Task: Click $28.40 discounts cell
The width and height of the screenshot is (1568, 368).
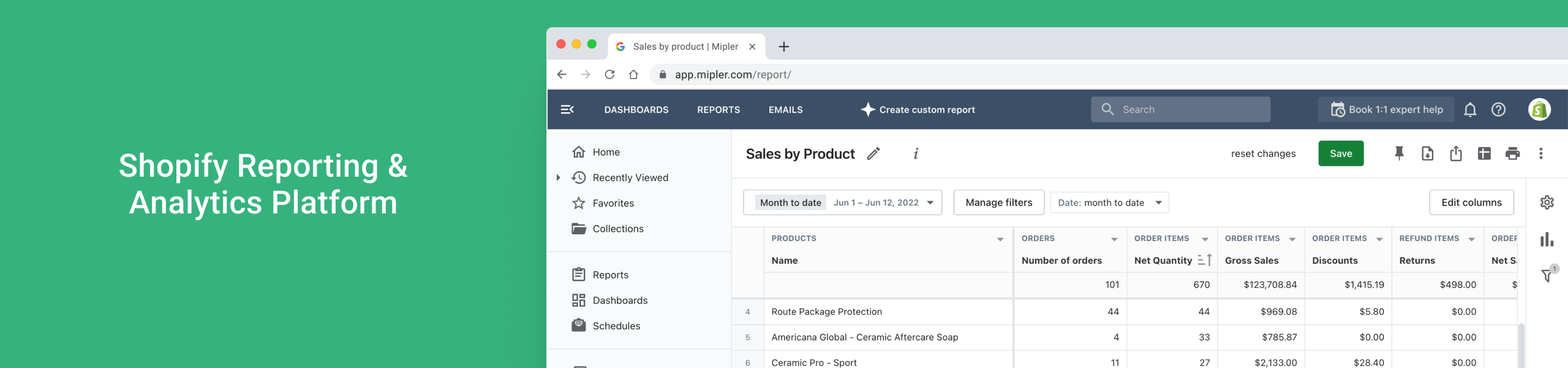Action: (1368, 362)
